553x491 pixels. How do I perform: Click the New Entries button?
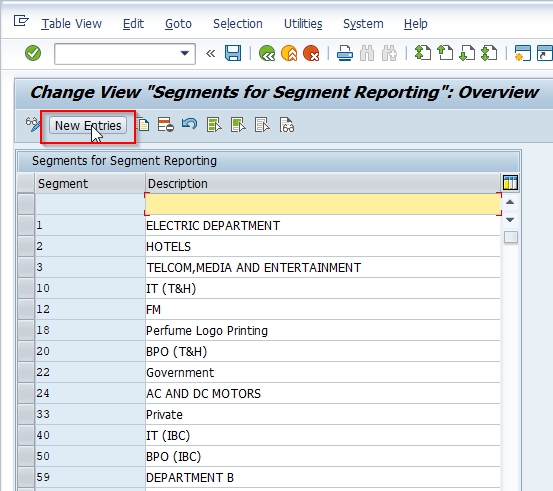[88, 126]
